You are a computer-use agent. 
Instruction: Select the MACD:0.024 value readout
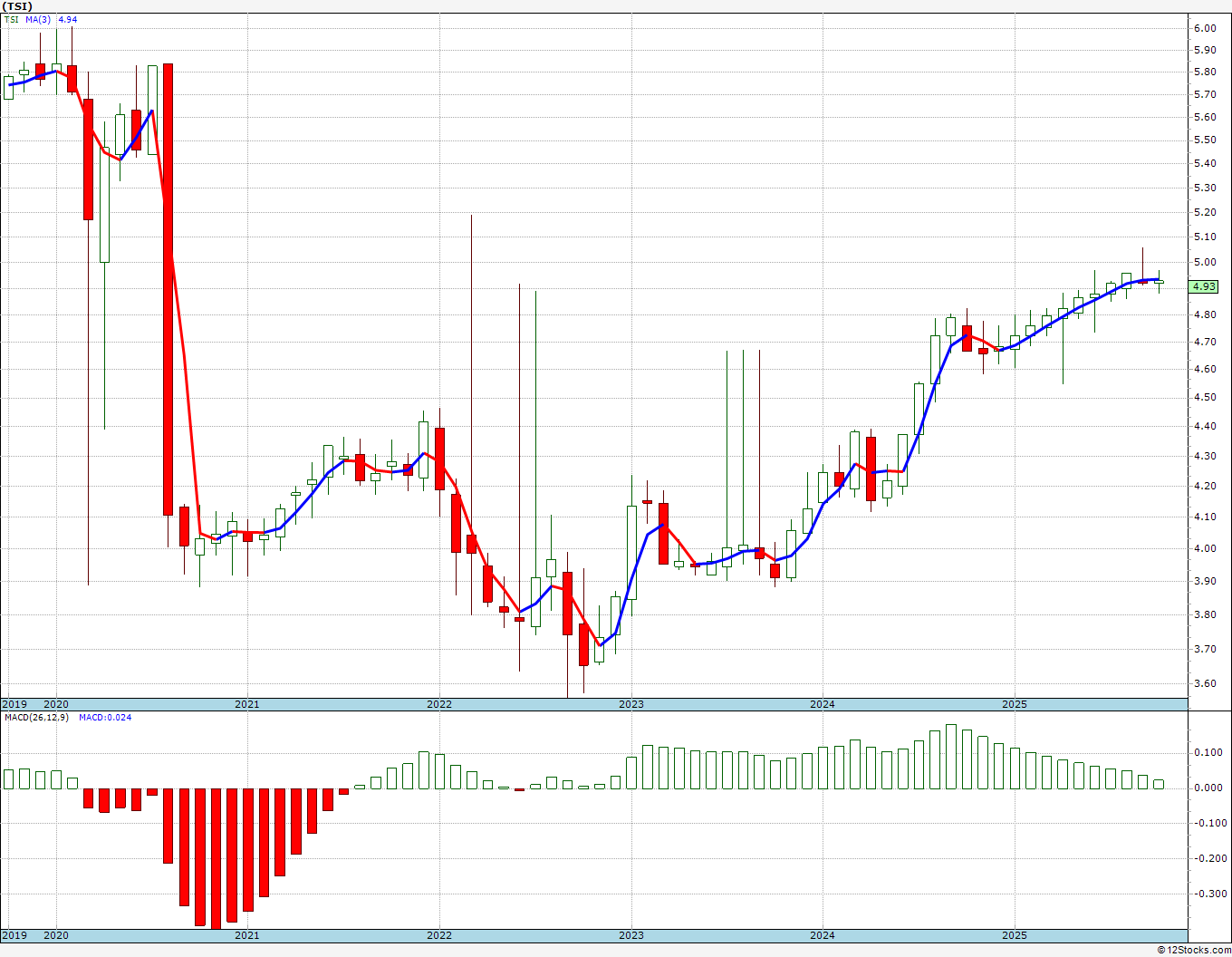(105, 717)
